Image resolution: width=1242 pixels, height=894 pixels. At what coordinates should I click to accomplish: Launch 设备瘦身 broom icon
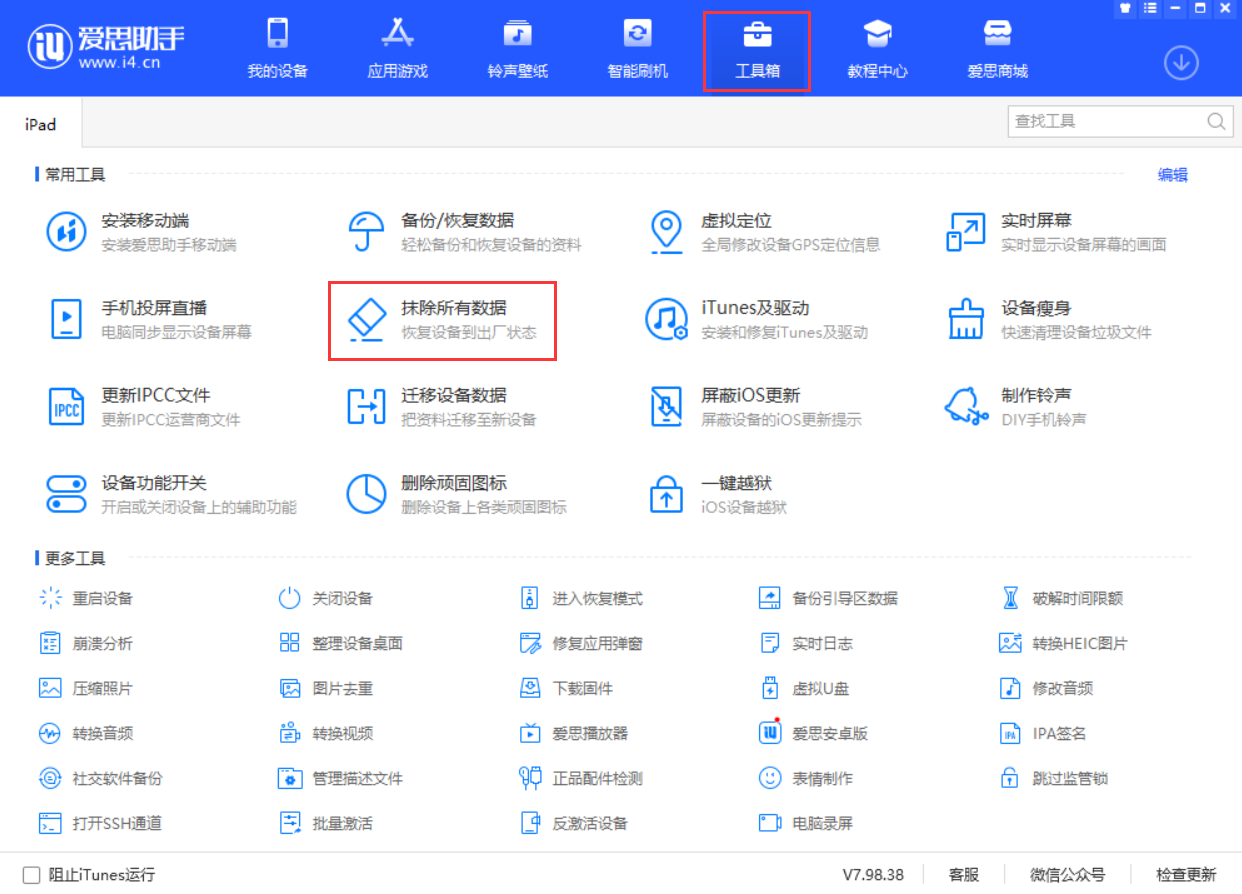tap(966, 319)
